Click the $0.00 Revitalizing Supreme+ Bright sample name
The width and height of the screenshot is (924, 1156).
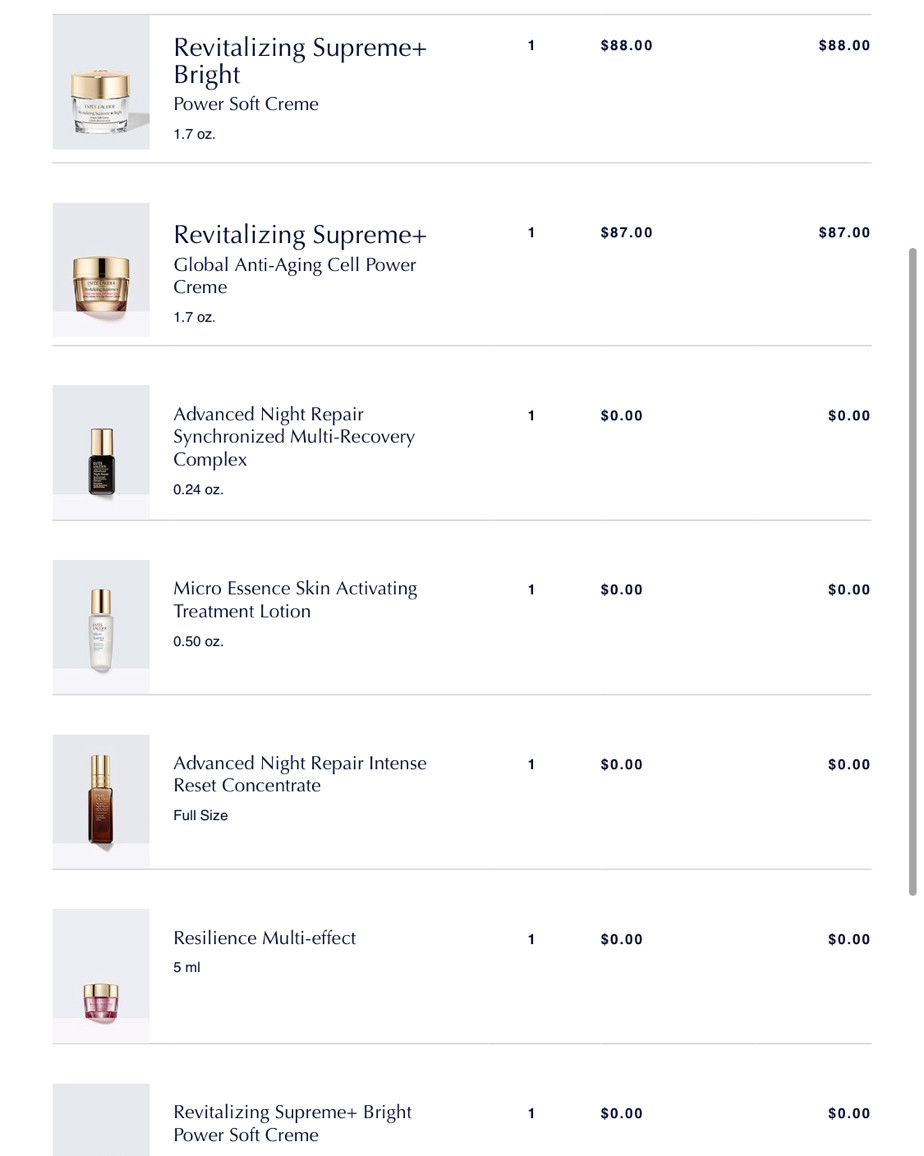pyautogui.click(x=292, y=1123)
